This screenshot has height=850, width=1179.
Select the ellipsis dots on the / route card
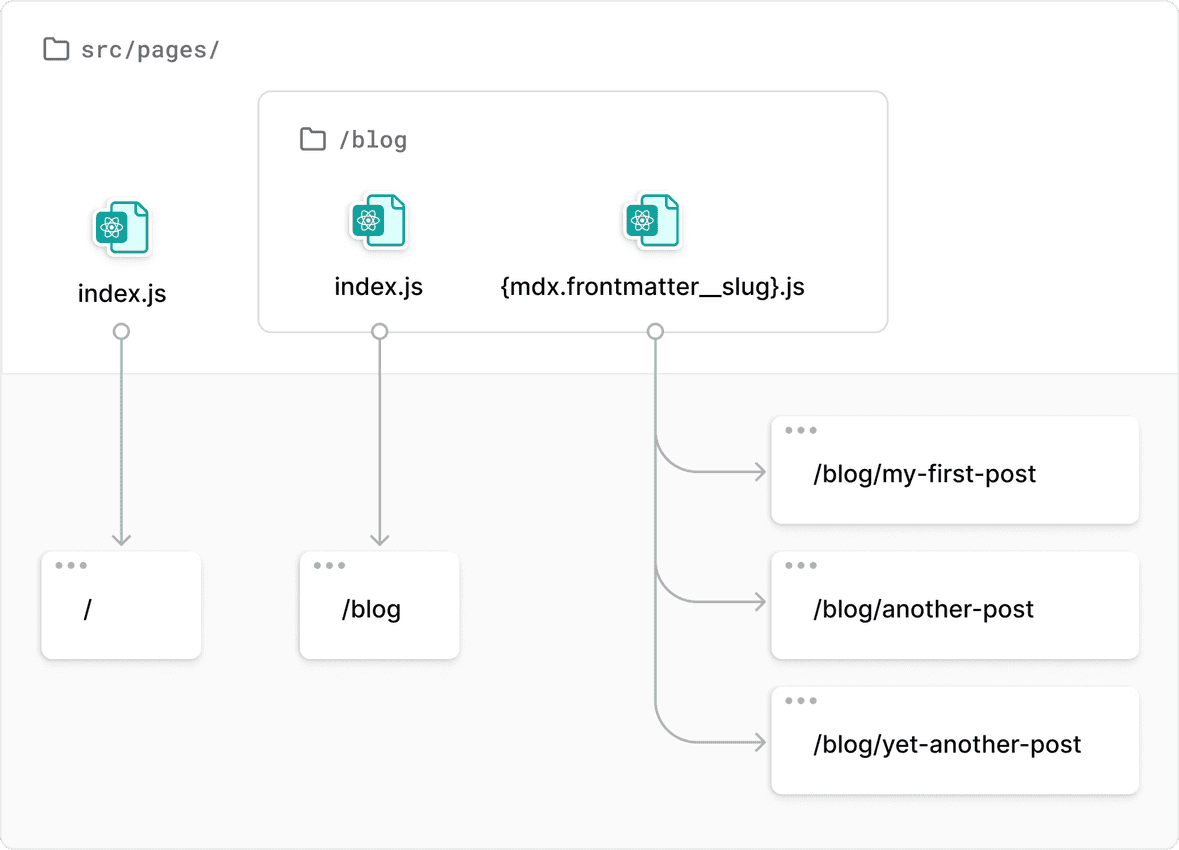[69, 564]
